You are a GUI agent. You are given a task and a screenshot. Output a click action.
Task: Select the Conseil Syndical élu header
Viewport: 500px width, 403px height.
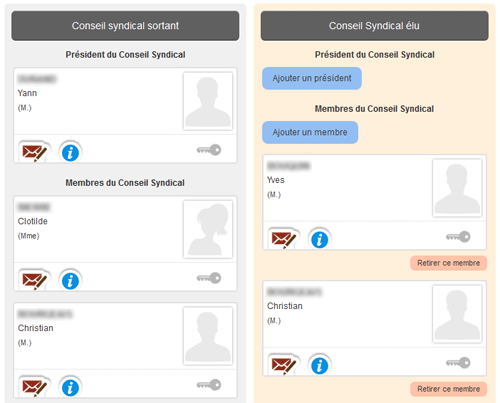click(374, 26)
